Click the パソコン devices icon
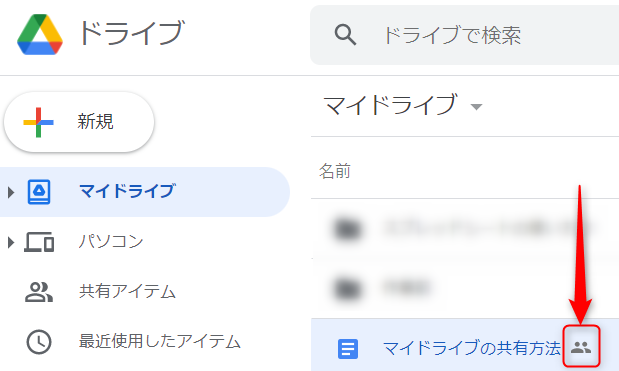The height and width of the screenshot is (371, 619). (x=39, y=242)
